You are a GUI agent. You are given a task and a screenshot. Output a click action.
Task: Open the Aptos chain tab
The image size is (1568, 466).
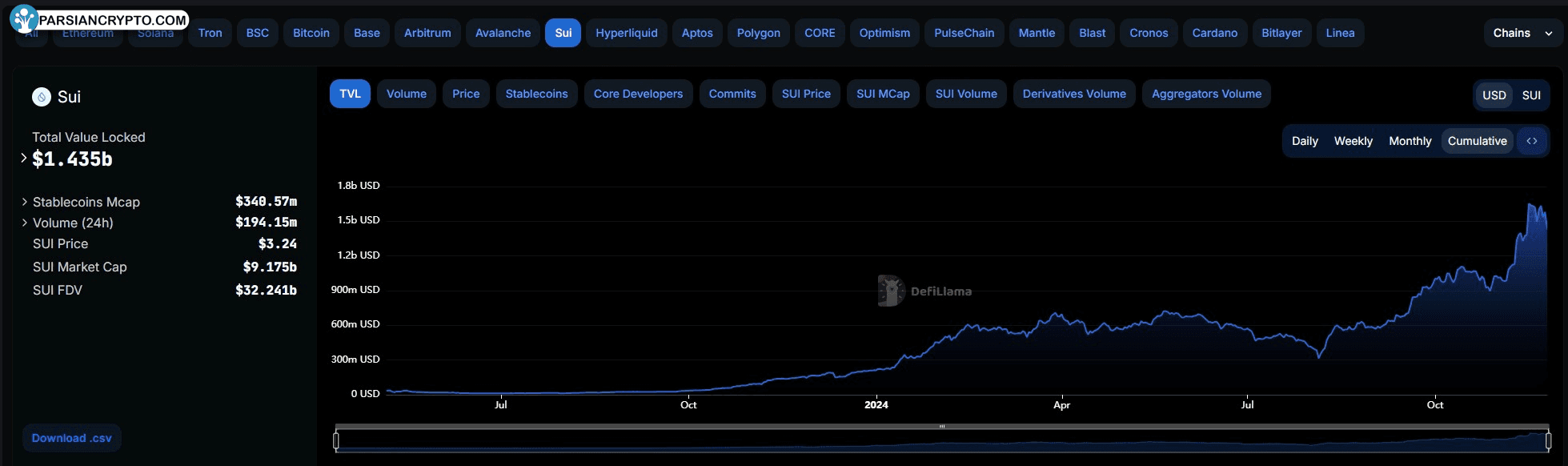point(697,33)
